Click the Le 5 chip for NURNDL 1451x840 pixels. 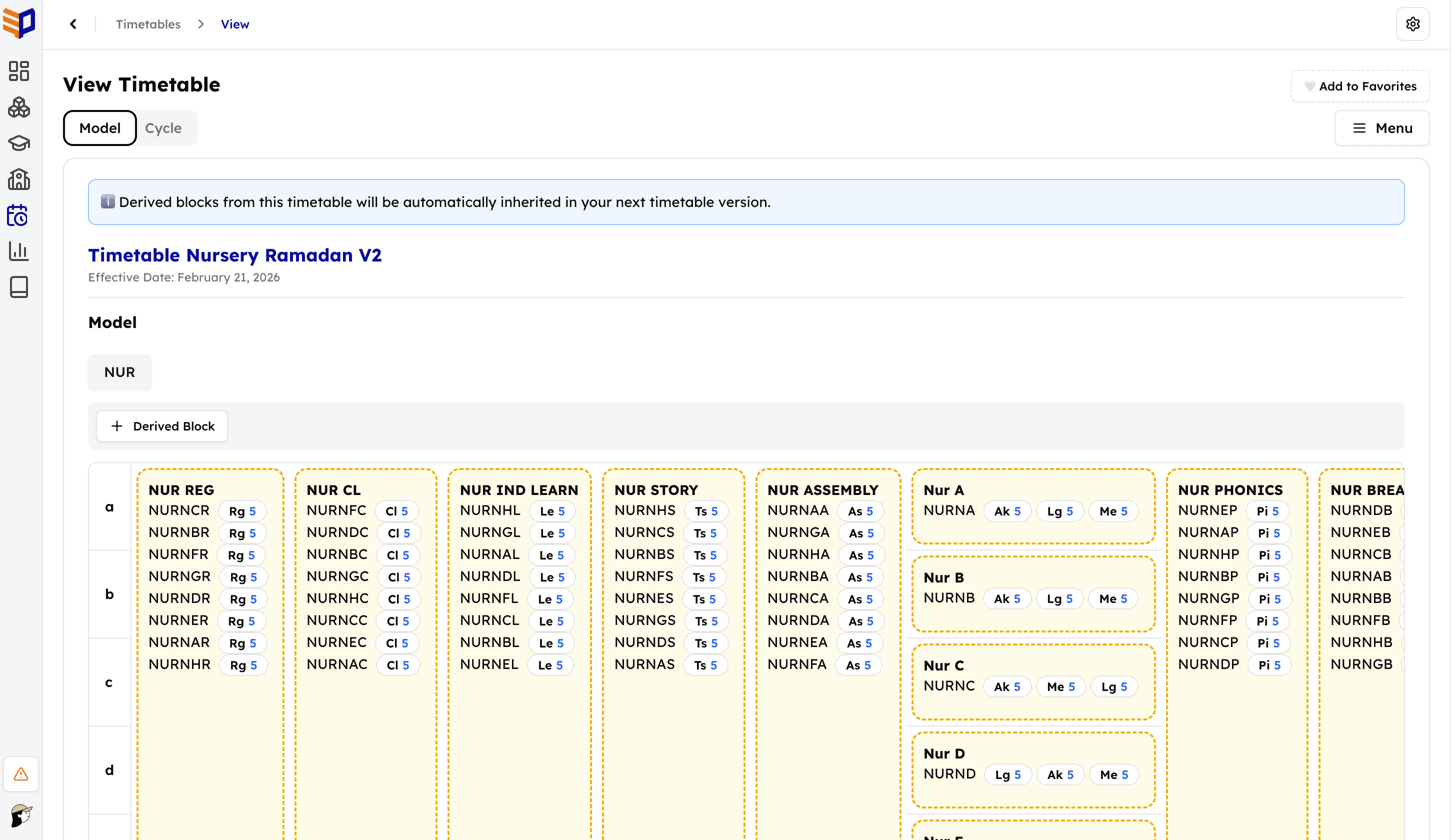552,577
